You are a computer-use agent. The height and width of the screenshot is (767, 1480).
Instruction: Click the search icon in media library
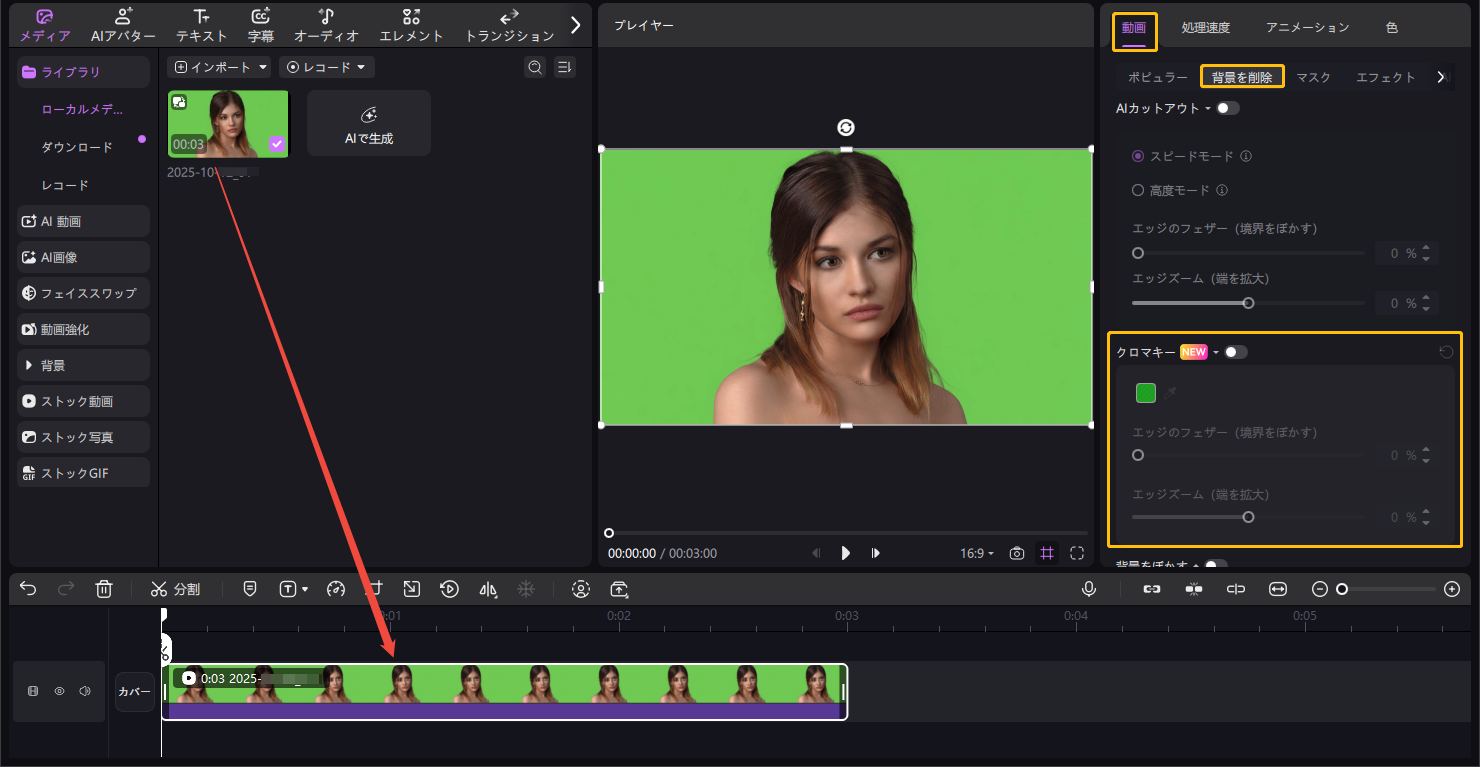(x=535, y=67)
